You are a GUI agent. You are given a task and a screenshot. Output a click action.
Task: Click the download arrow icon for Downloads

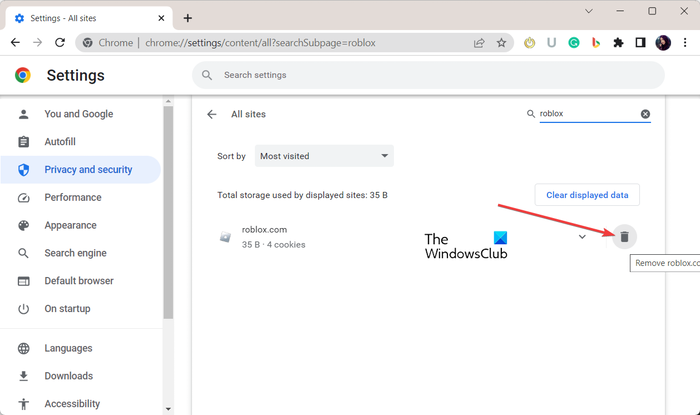pyautogui.click(x=23, y=376)
